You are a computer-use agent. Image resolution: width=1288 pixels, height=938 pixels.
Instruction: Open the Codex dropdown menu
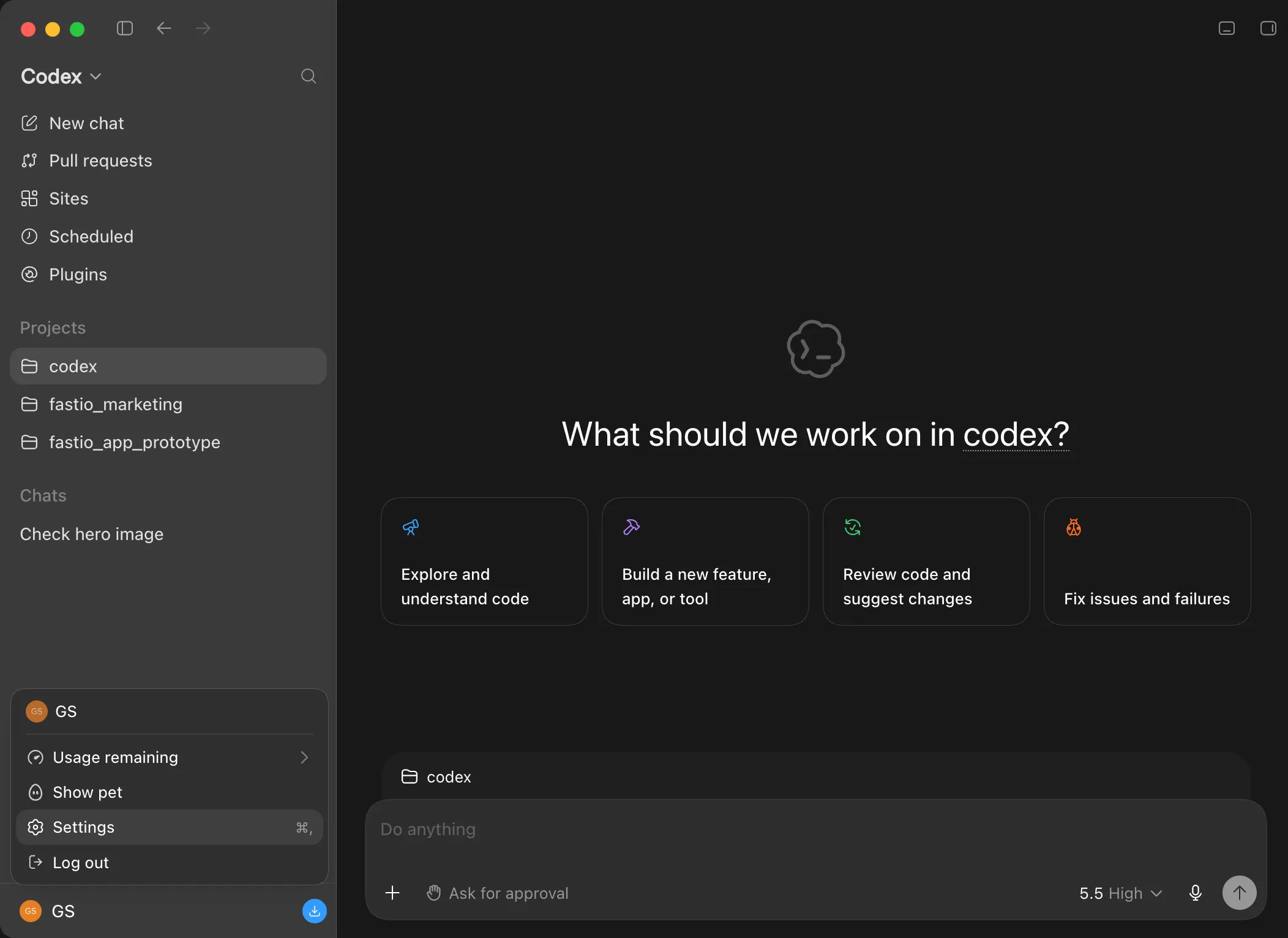coord(61,77)
